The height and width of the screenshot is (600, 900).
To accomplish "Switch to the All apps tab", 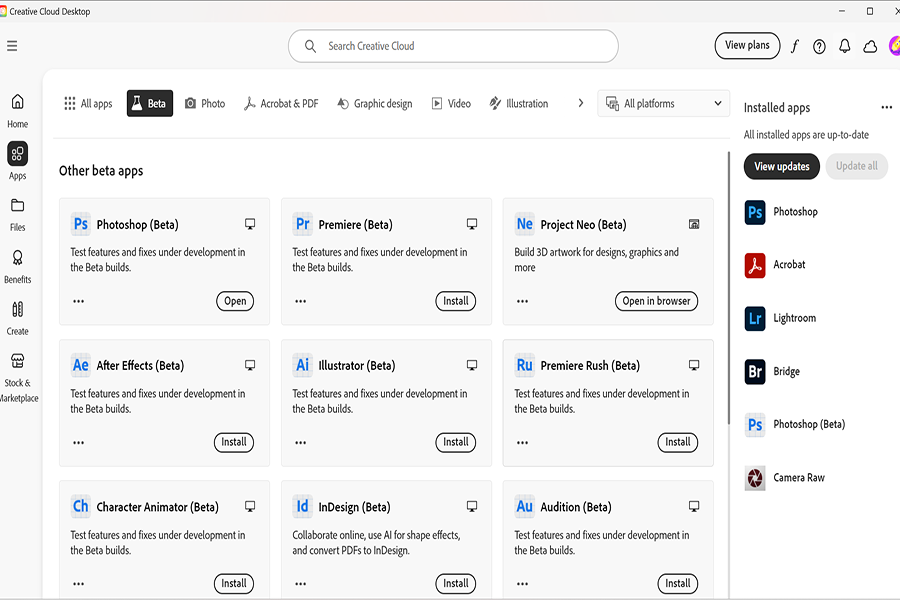I will coord(88,104).
